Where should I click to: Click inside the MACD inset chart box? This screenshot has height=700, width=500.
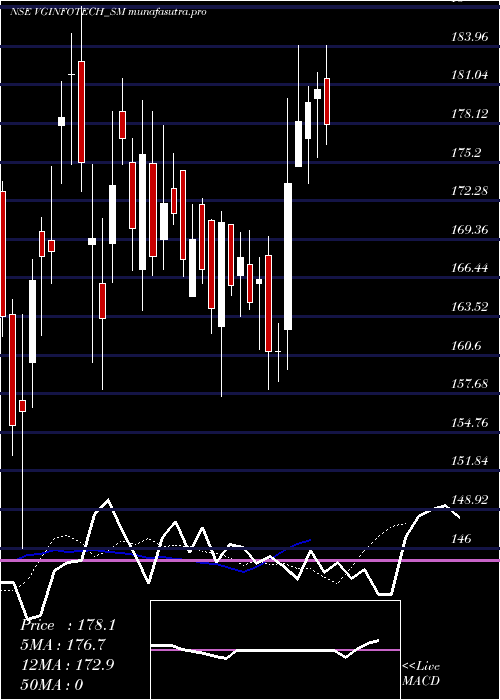[275, 650]
